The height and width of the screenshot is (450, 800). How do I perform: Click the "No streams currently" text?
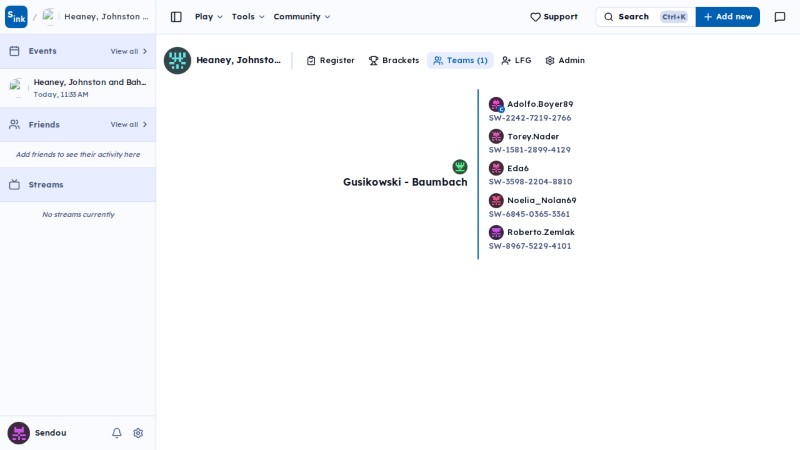78,215
